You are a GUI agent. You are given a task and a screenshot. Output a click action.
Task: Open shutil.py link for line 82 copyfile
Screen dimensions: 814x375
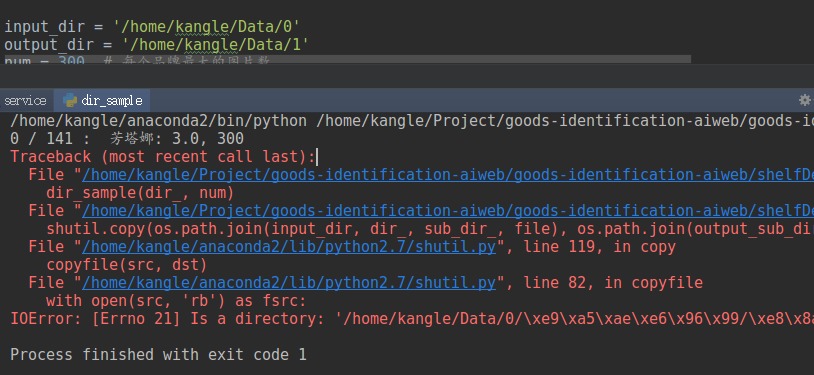[x=289, y=283]
